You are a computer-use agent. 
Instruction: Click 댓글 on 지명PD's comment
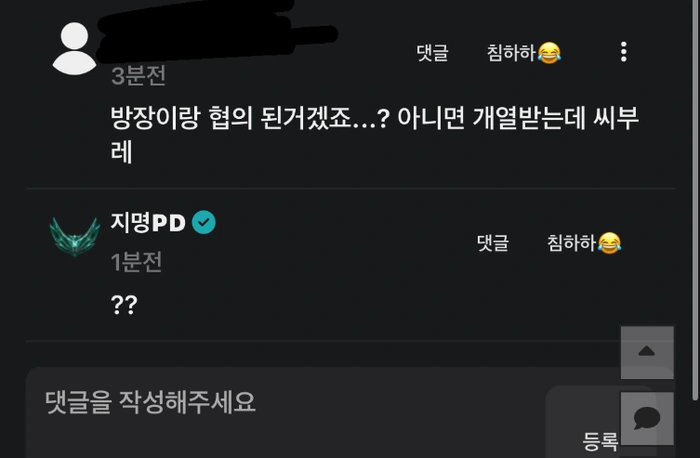492,243
